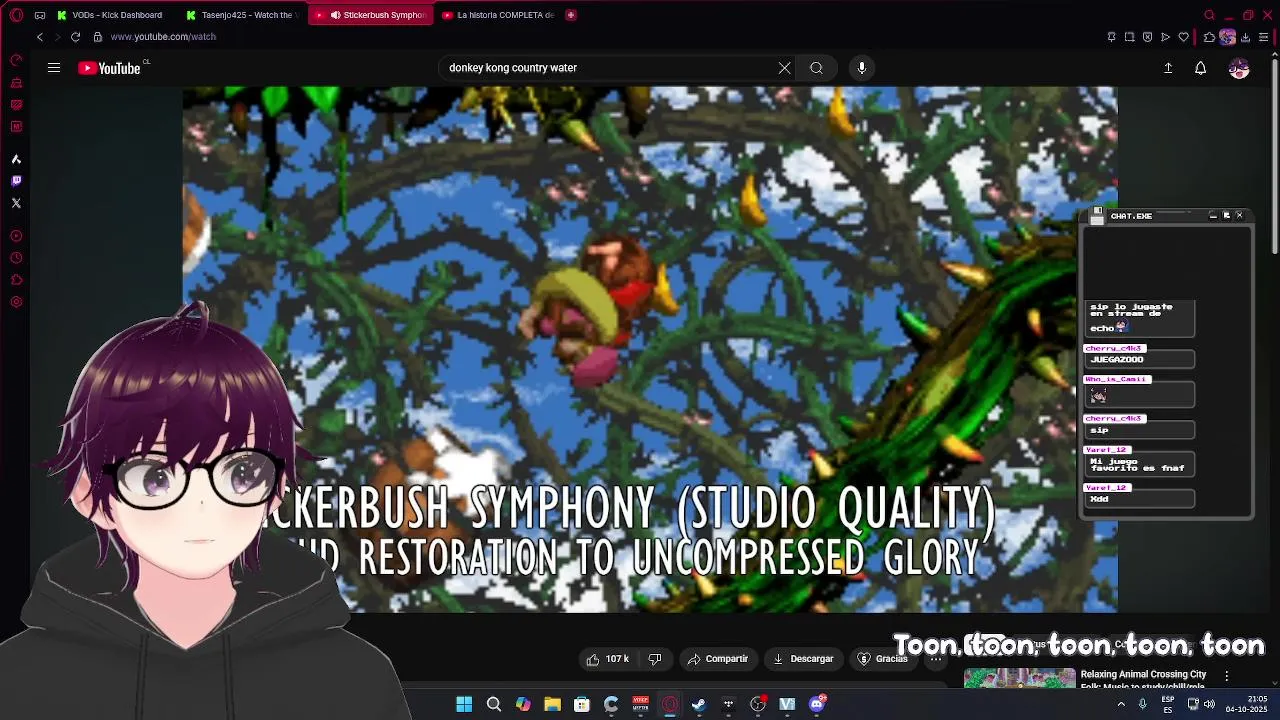Viewport: 1280px width, 720px height.
Task: Click the Gracias thanks button
Action: coord(883,659)
